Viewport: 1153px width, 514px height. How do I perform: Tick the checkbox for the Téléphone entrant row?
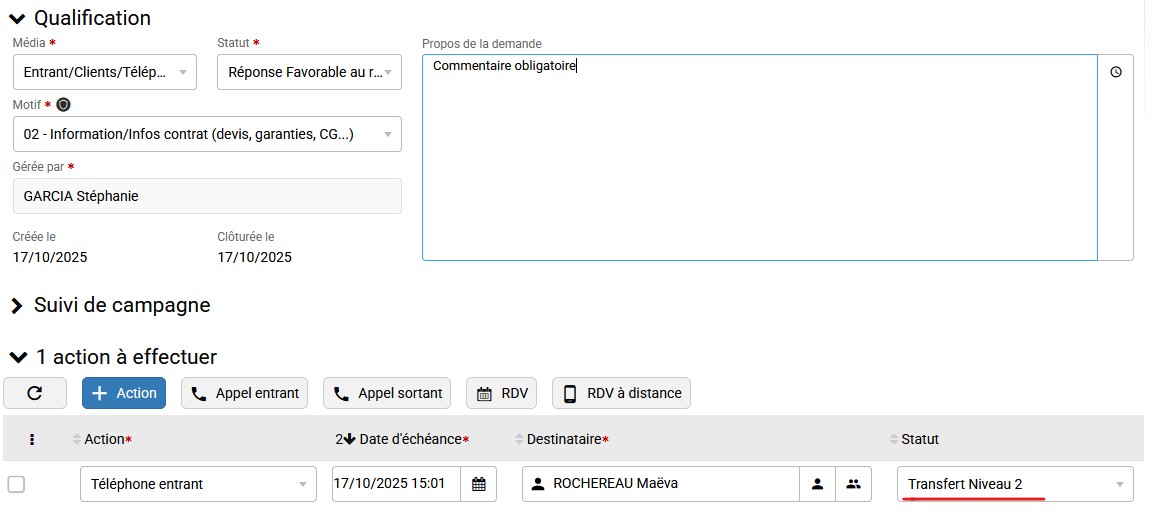(x=16, y=484)
